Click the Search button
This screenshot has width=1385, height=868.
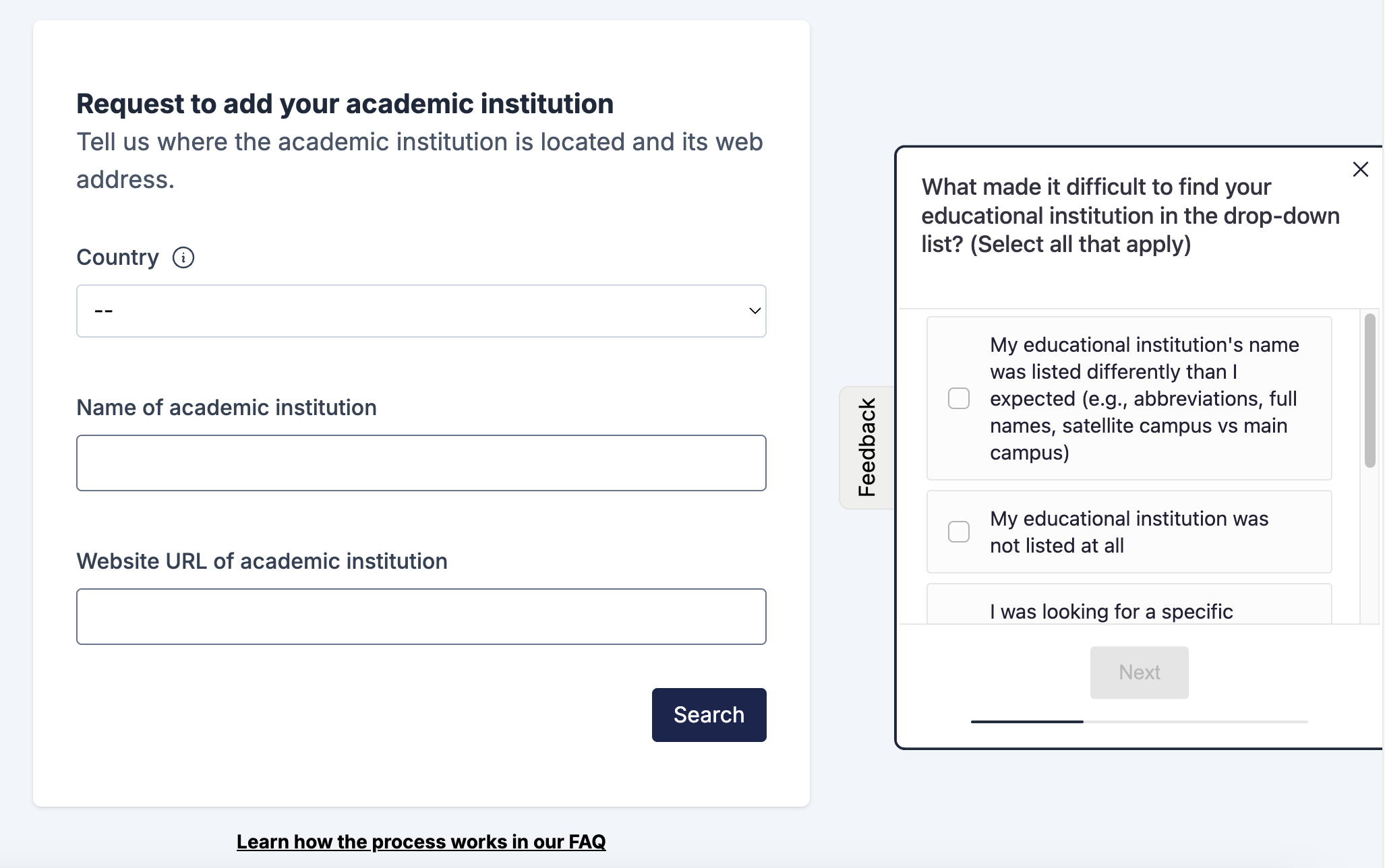(709, 715)
